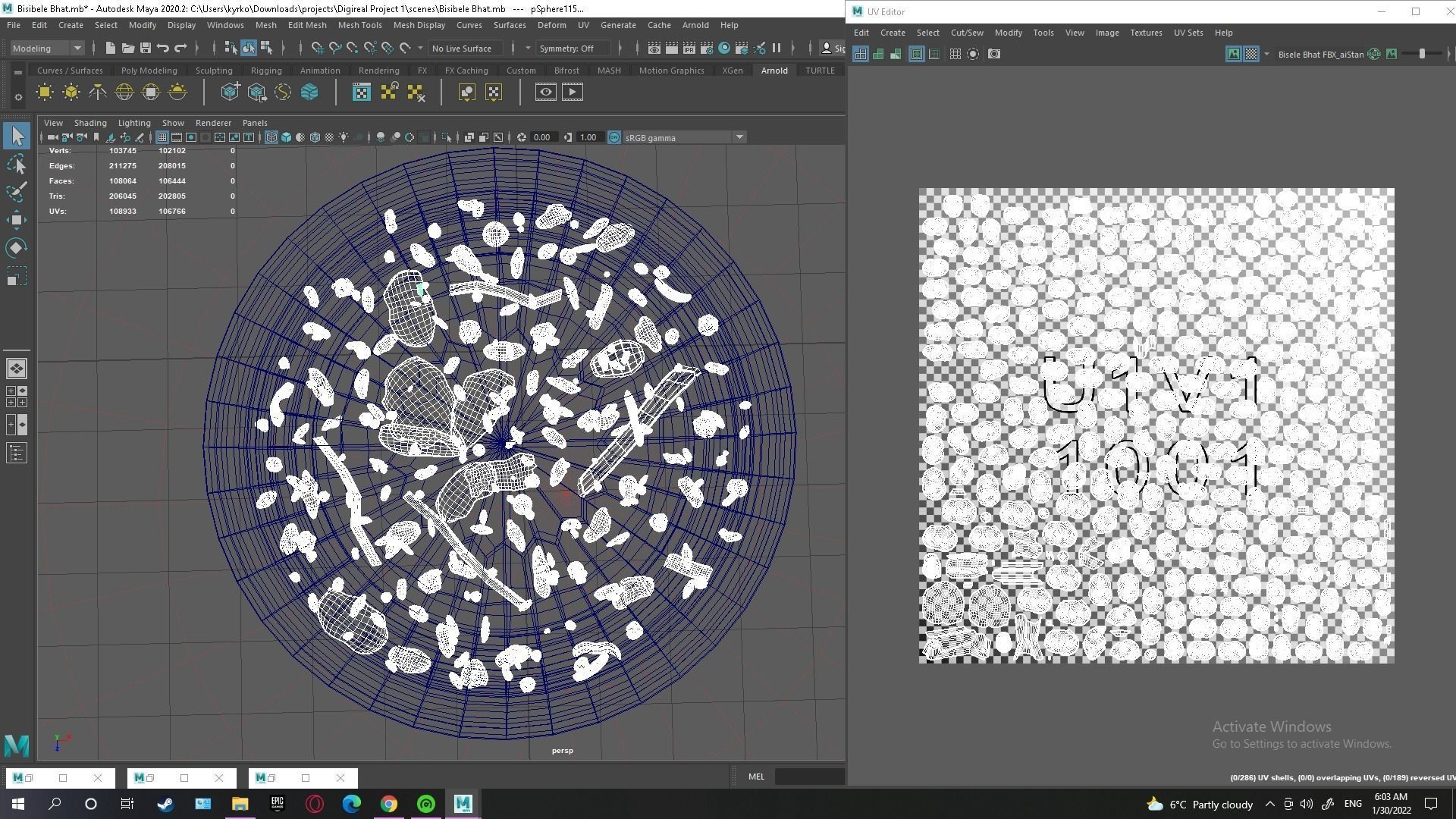
Task: Start Arnold render play icon on shelf
Action: (x=573, y=93)
